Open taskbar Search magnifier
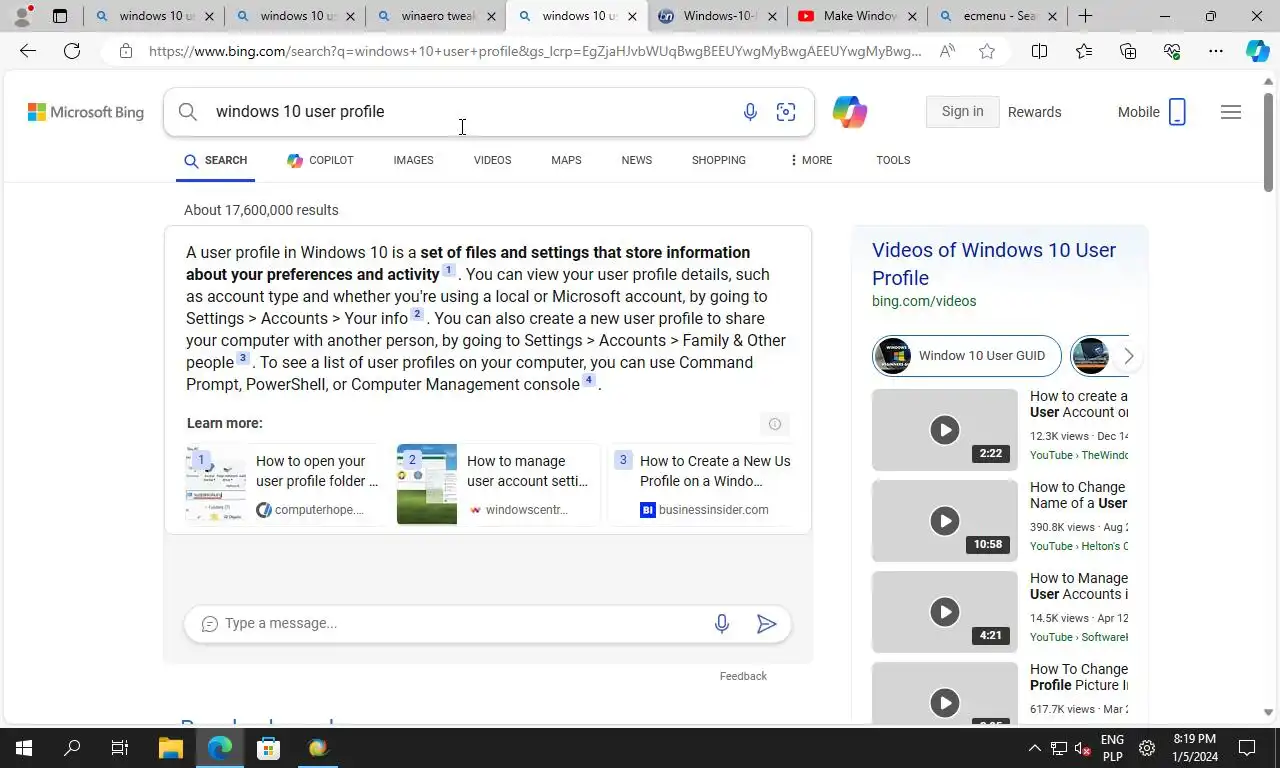 click(x=72, y=748)
